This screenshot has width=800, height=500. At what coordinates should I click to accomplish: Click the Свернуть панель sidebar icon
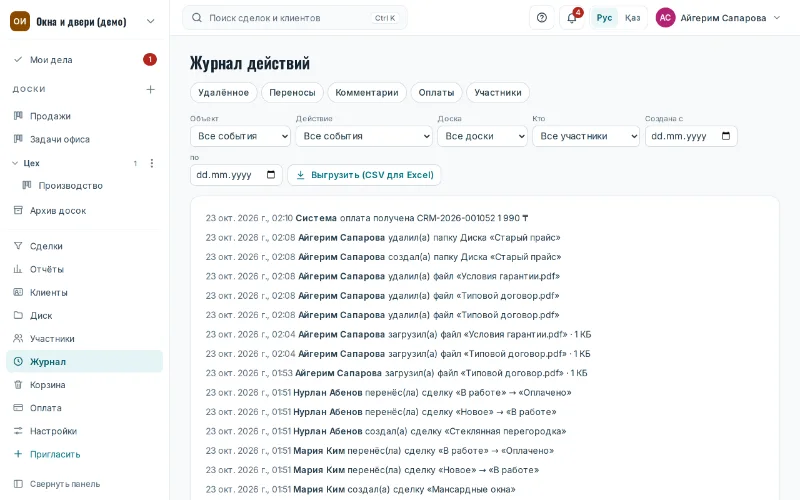(x=18, y=484)
